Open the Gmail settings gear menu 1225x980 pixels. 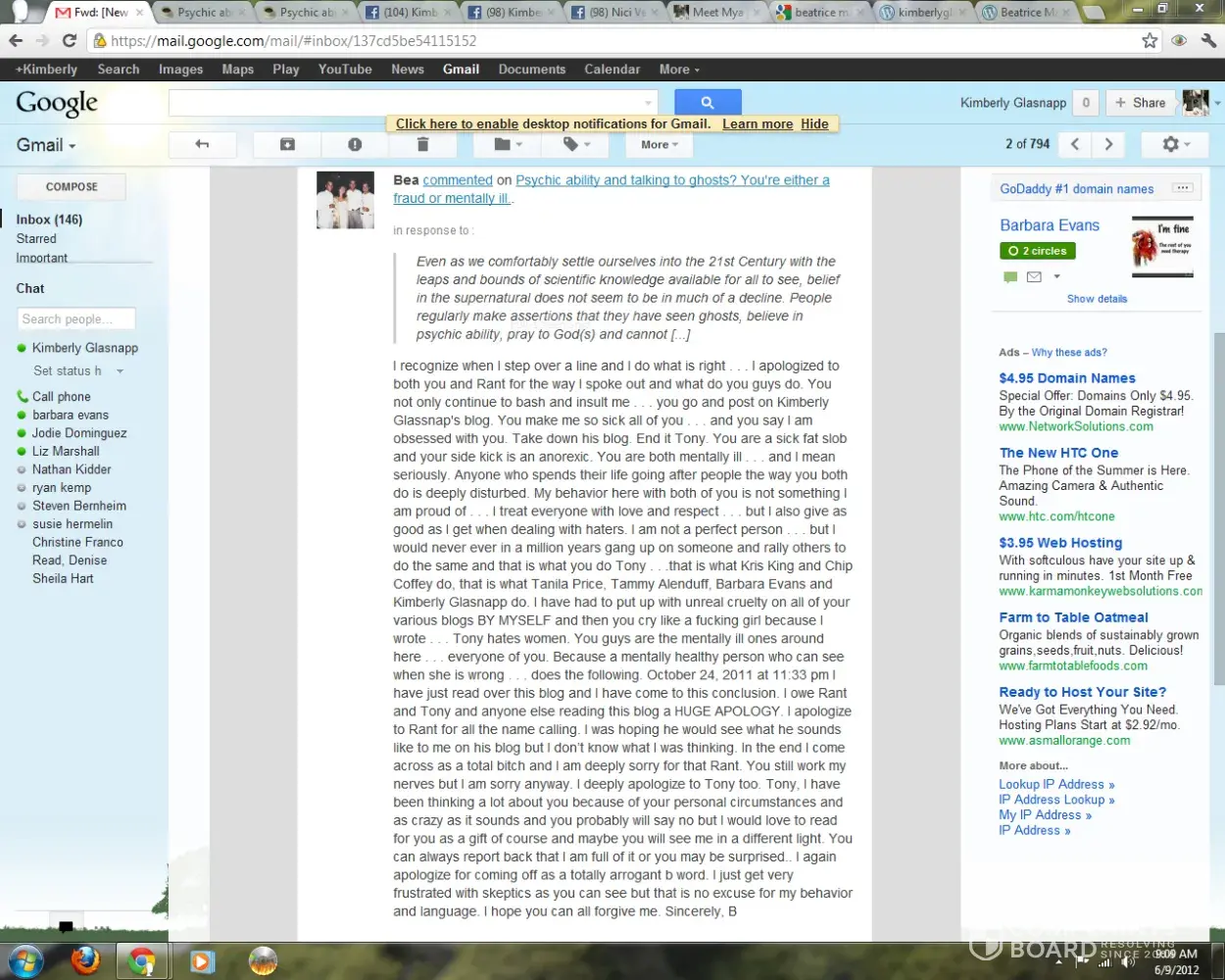coord(1175,144)
